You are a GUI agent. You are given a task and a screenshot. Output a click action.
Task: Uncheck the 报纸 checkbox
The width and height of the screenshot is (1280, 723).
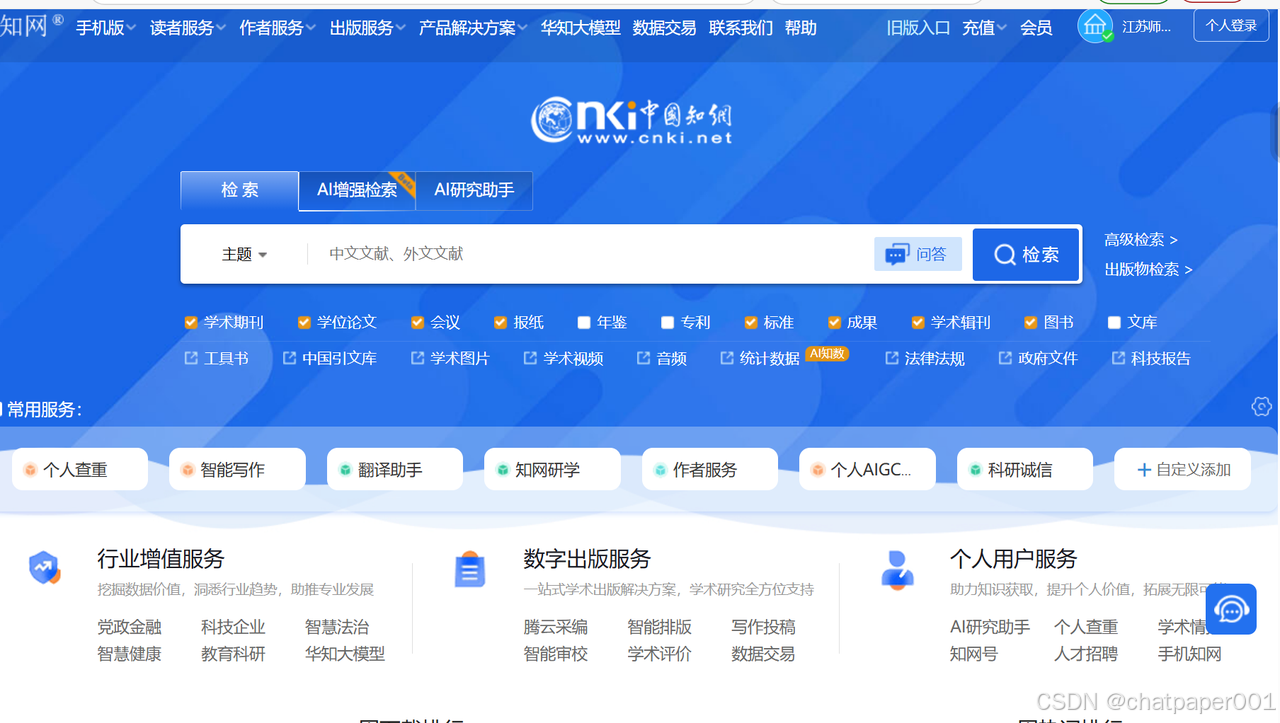click(x=501, y=322)
